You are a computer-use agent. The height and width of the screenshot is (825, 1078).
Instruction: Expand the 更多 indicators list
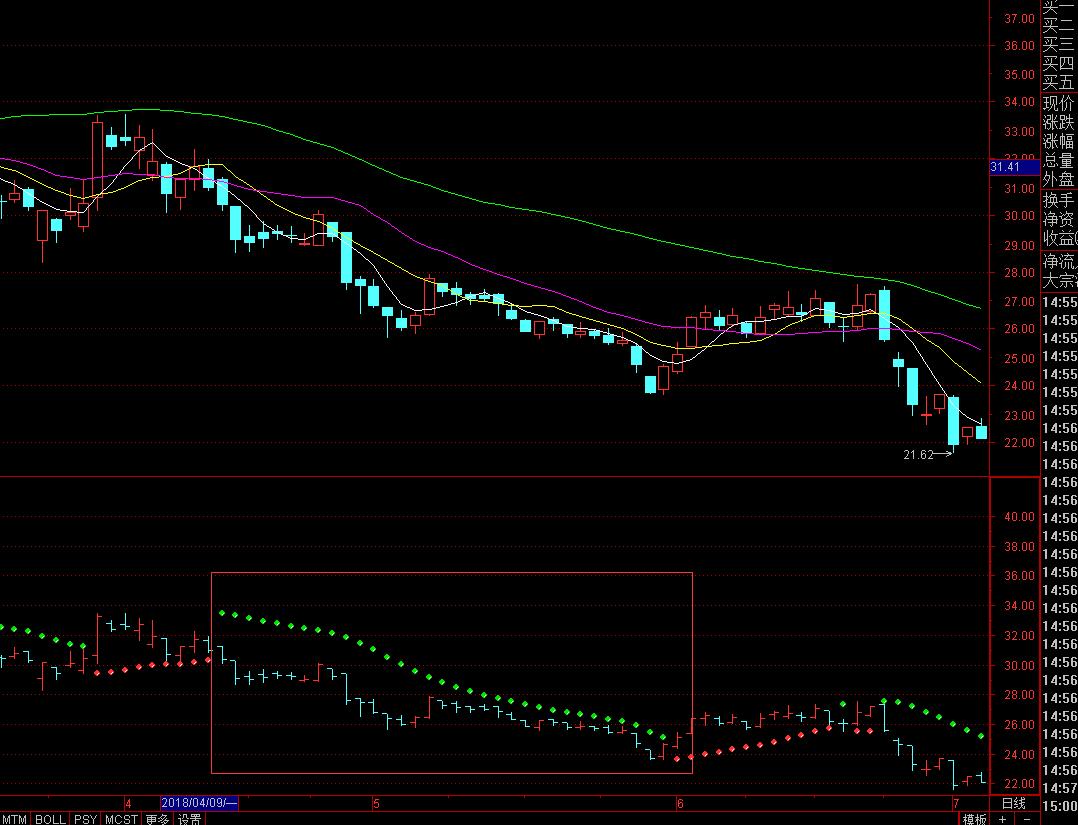click(x=157, y=819)
